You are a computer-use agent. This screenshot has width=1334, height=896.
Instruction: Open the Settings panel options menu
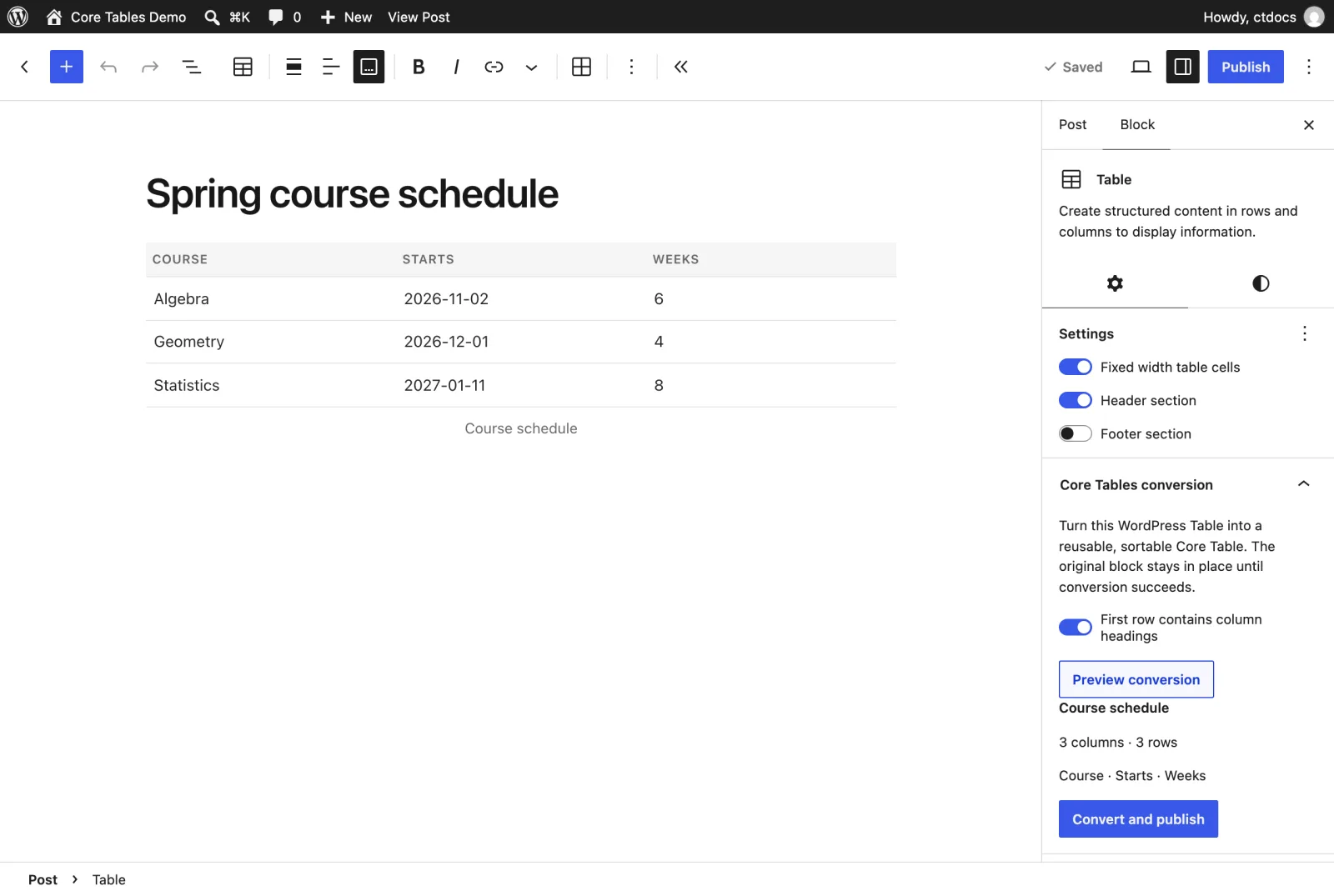[x=1305, y=333]
